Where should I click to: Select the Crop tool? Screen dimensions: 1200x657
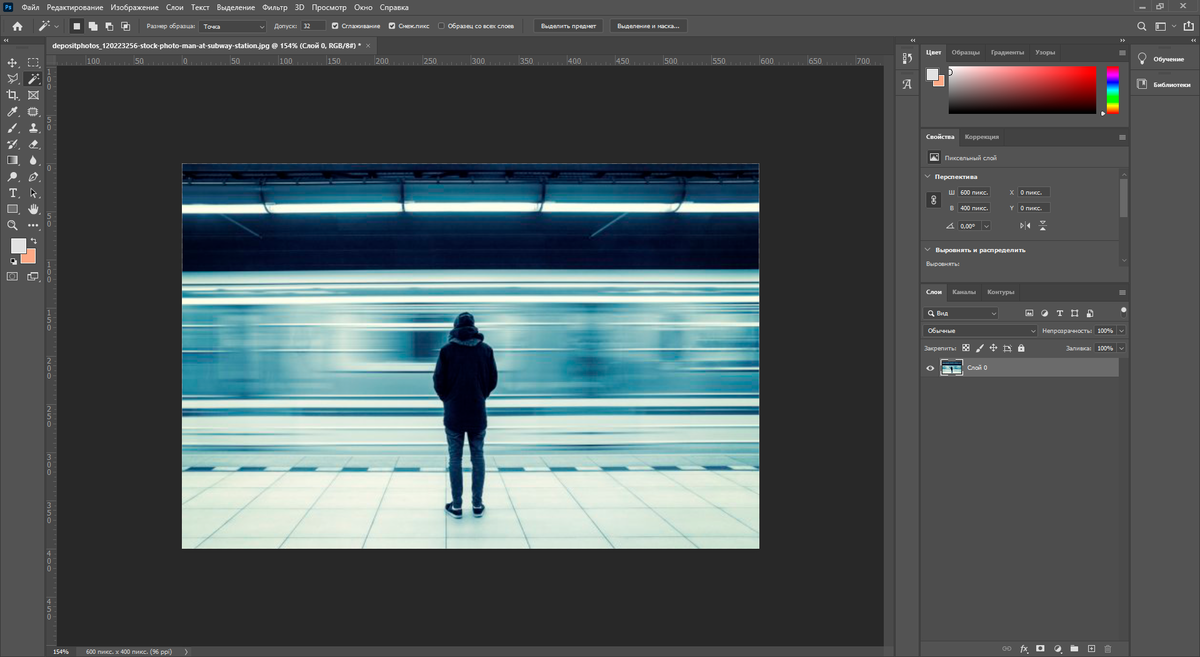point(13,95)
